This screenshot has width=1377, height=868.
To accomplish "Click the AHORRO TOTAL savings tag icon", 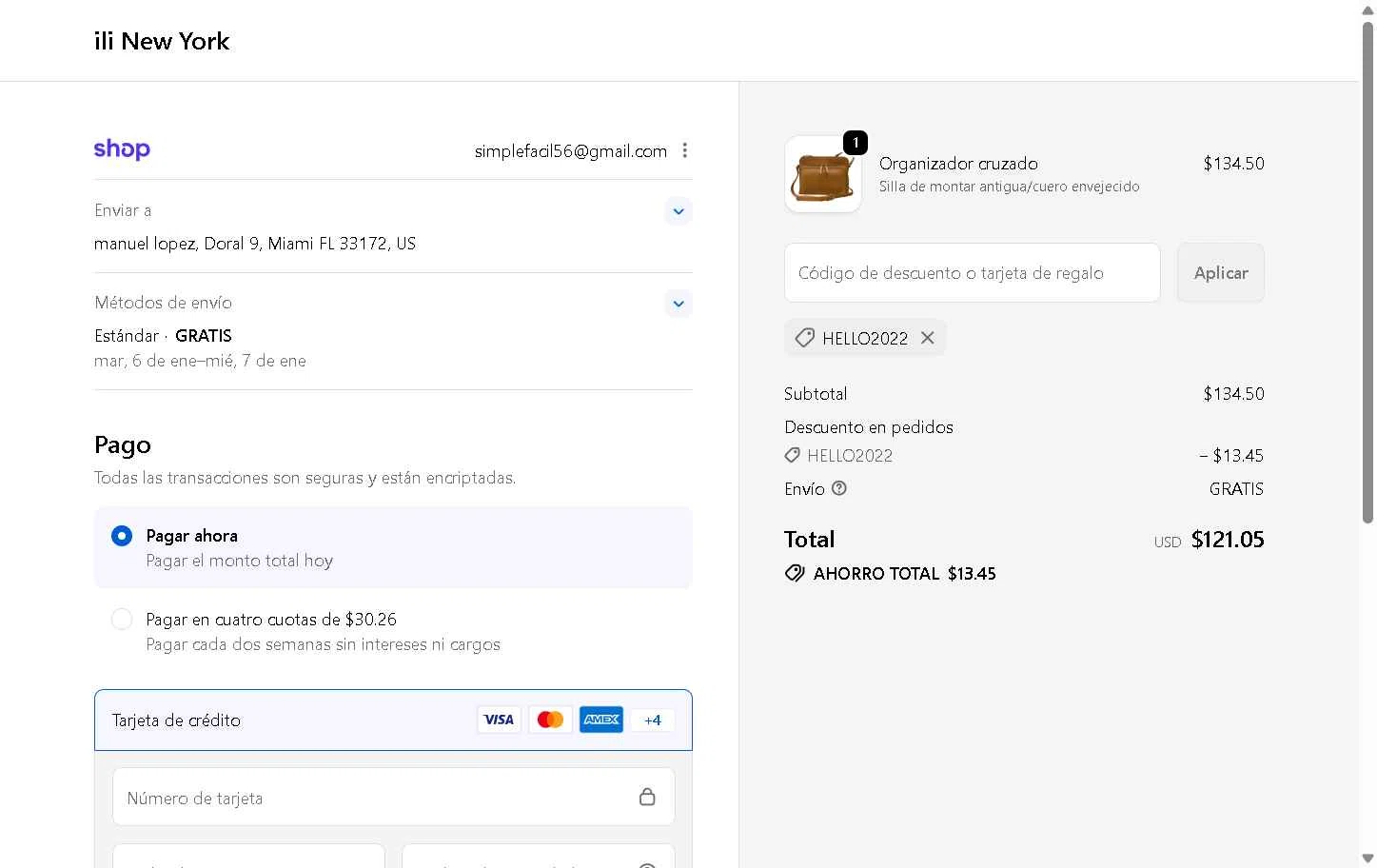I will coord(795,574).
